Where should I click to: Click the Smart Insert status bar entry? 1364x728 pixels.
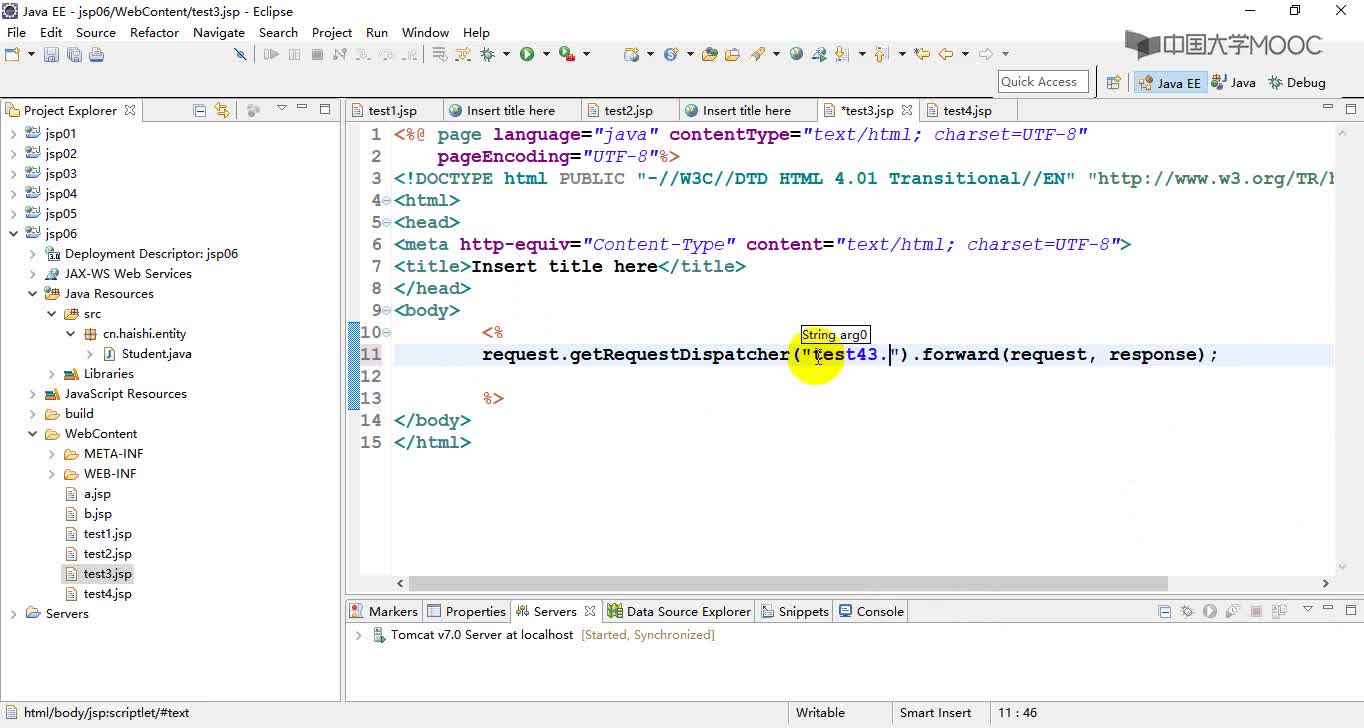coord(935,713)
